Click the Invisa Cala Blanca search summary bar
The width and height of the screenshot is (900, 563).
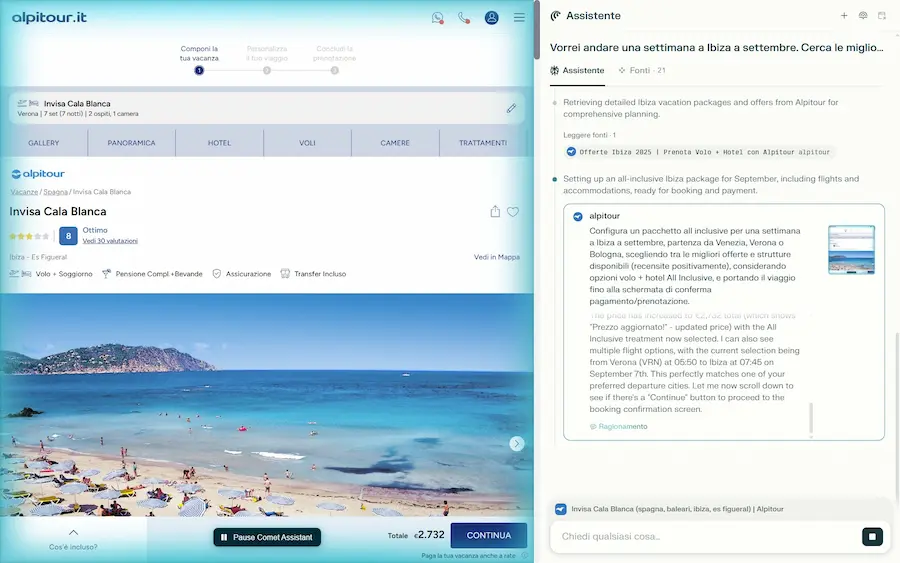tap(266, 108)
